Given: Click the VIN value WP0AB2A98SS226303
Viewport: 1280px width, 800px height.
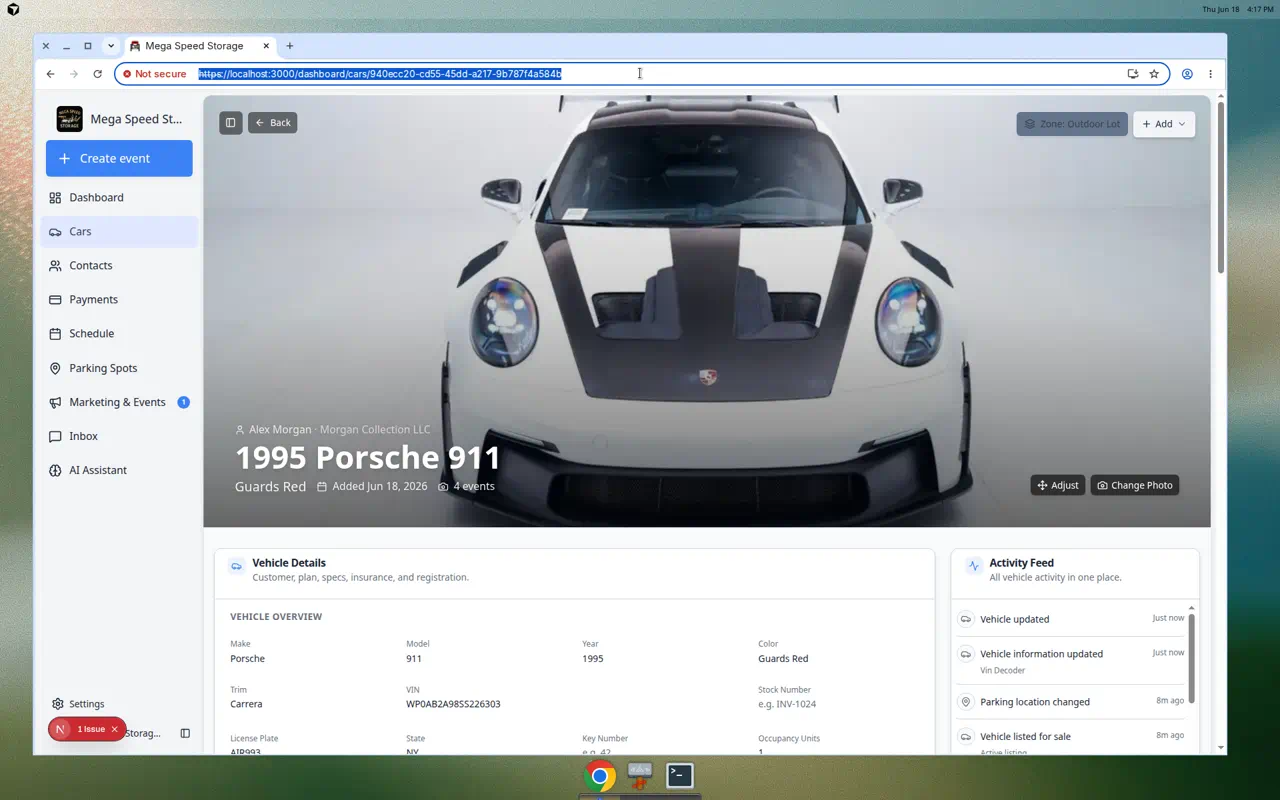Looking at the screenshot, I should [453, 704].
